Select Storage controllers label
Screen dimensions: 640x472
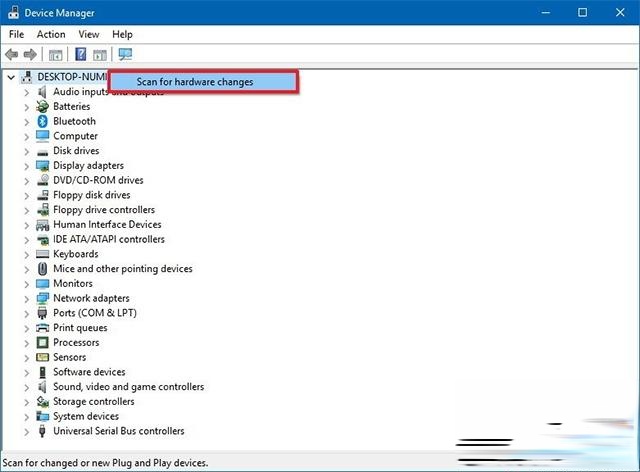94,402
